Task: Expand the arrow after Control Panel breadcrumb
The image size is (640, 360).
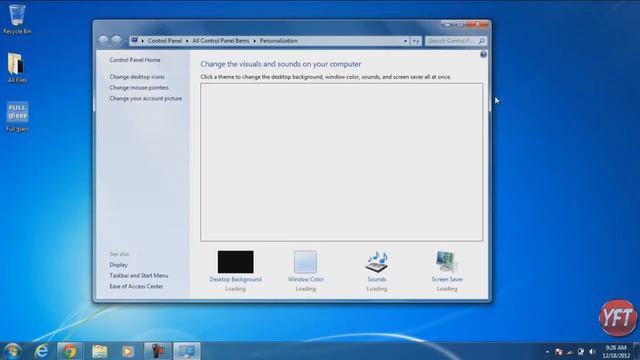Action: (187, 41)
